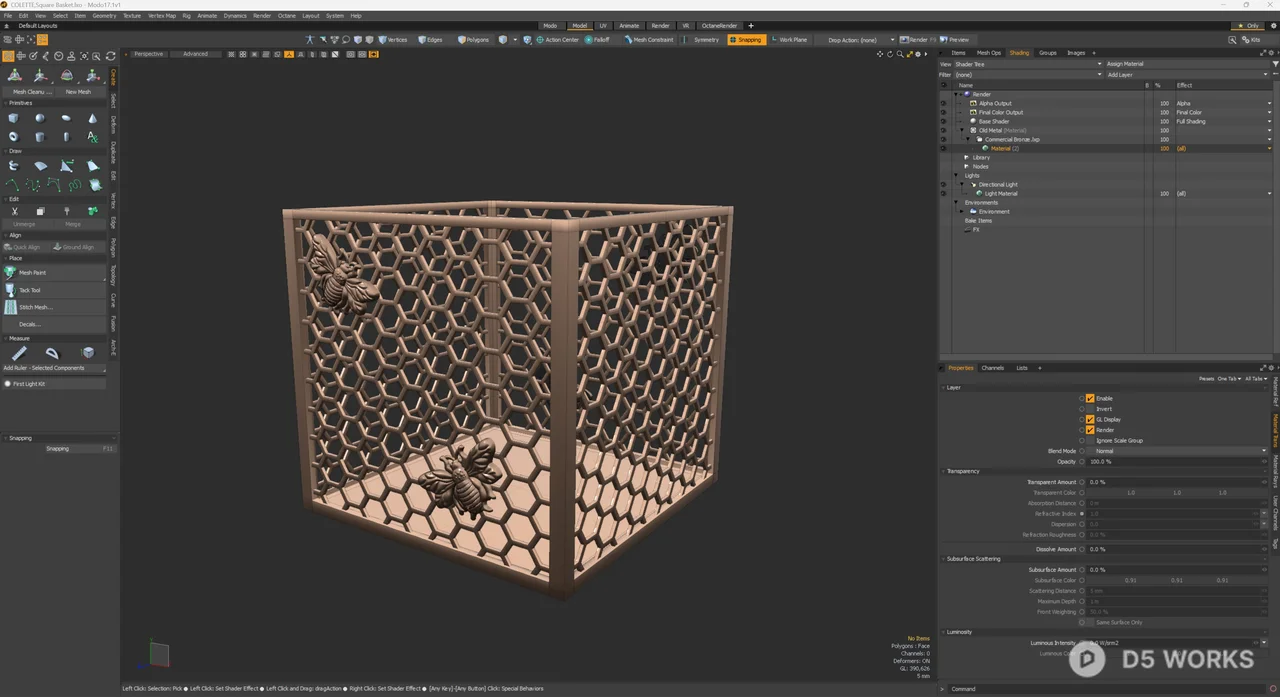
Task: Toggle visibility of Base Shader layer
Action: [x=943, y=121]
